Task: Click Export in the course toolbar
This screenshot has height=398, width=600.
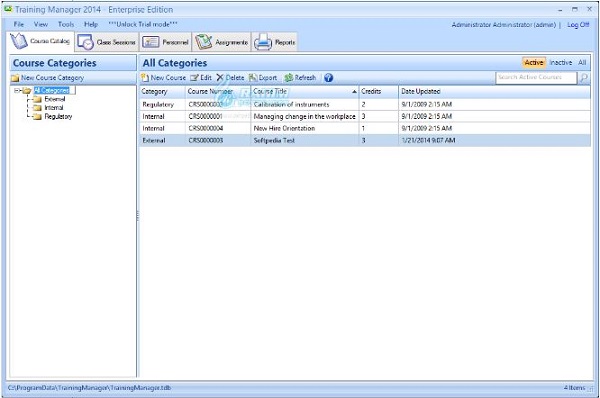Action: coord(263,78)
